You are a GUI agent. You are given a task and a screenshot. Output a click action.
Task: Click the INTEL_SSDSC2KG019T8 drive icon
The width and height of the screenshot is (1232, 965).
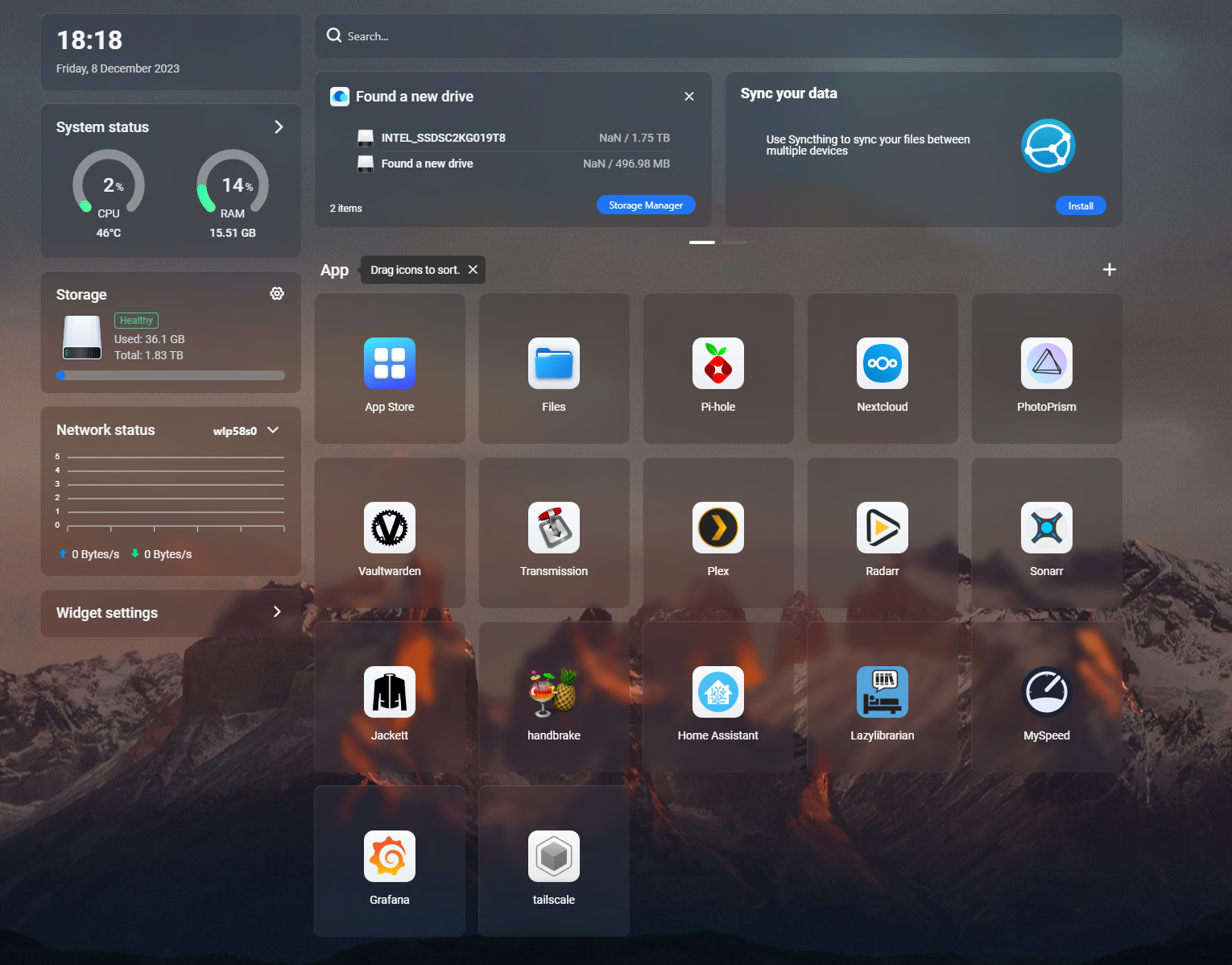(366, 138)
